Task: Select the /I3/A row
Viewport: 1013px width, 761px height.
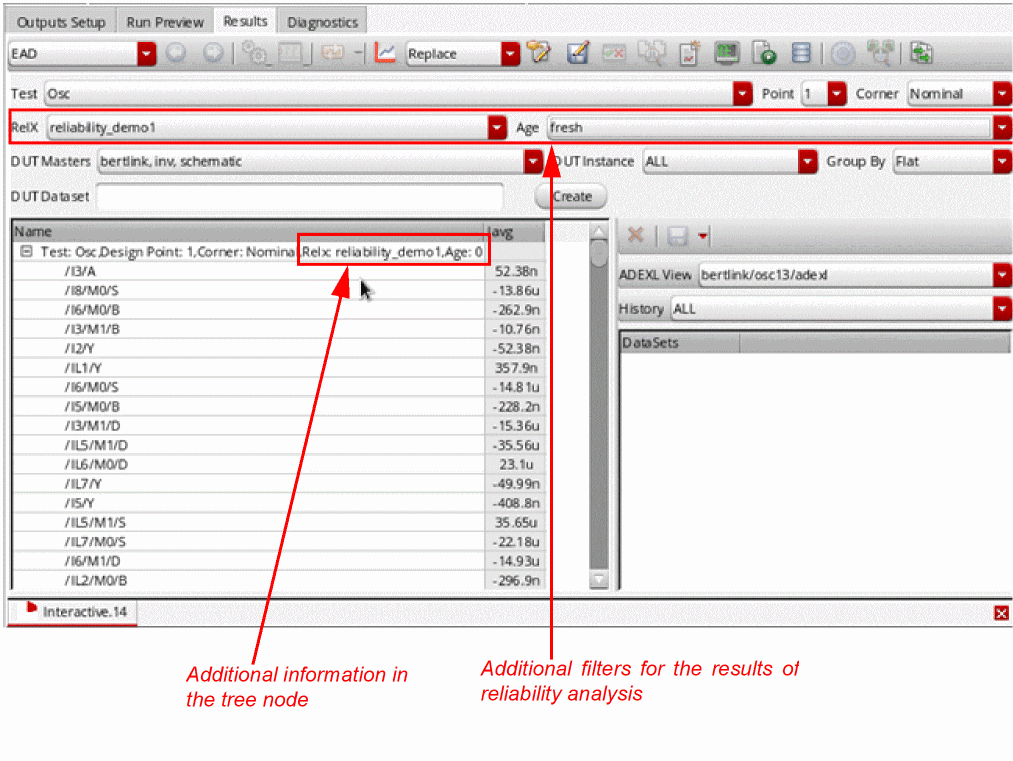Action: 278,271
